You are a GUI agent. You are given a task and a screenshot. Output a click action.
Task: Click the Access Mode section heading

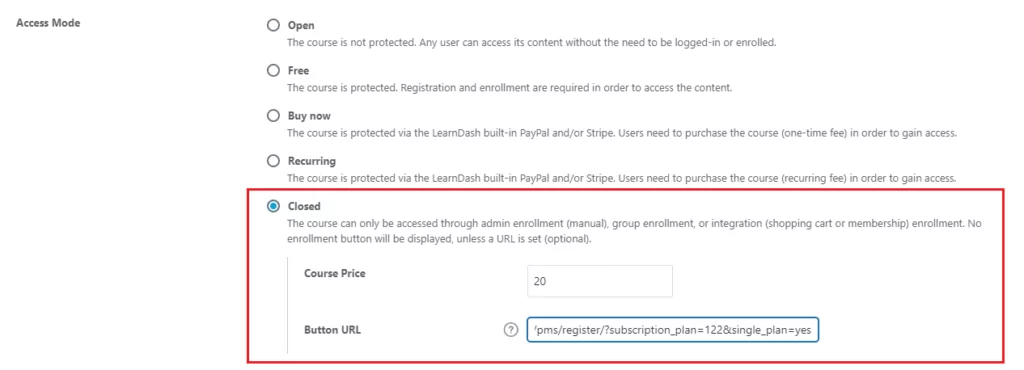click(48, 23)
